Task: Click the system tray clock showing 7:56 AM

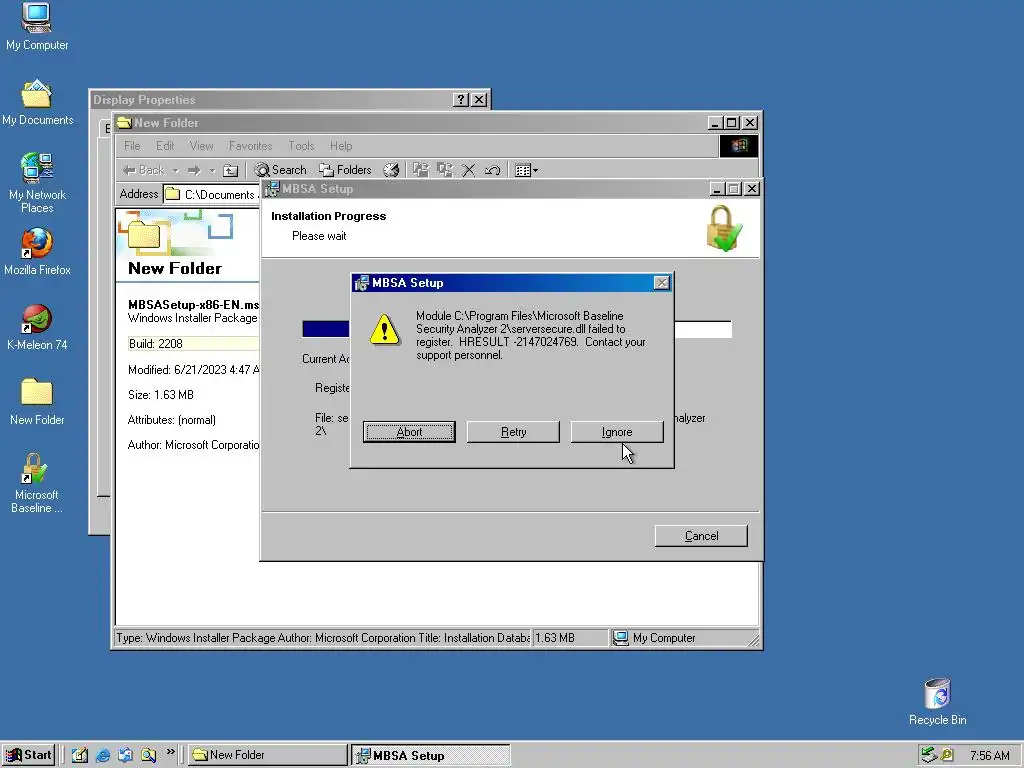Action: click(989, 756)
